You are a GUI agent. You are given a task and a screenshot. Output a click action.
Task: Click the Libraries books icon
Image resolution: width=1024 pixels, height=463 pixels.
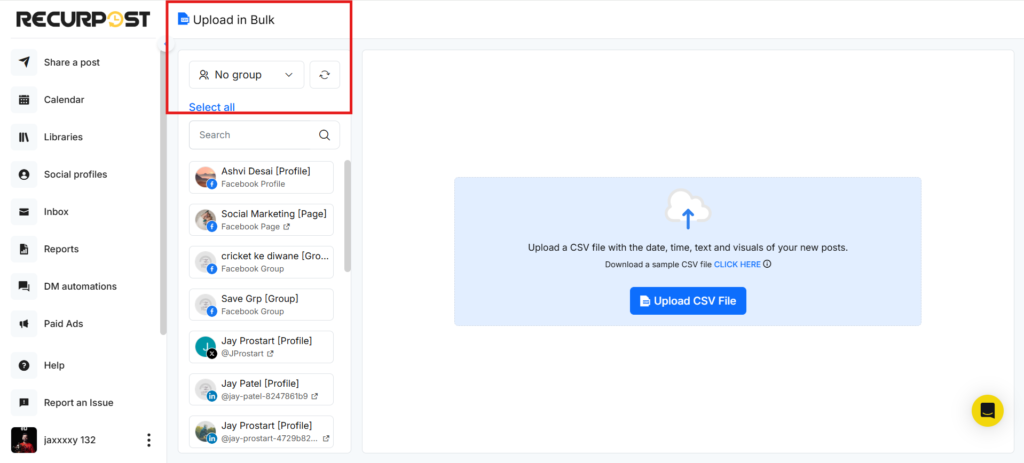(x=24, y=137)
